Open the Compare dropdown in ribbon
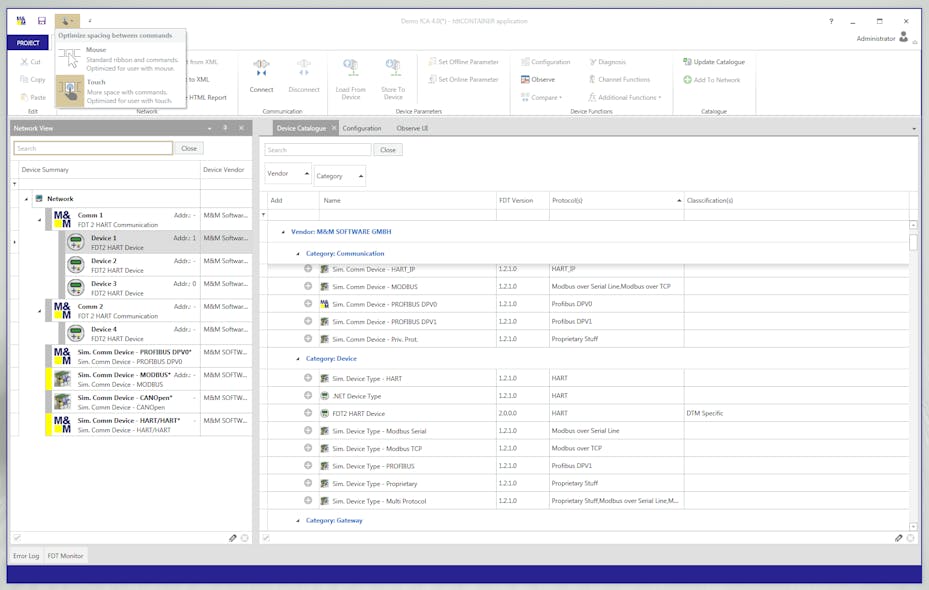 pos(542,98)
